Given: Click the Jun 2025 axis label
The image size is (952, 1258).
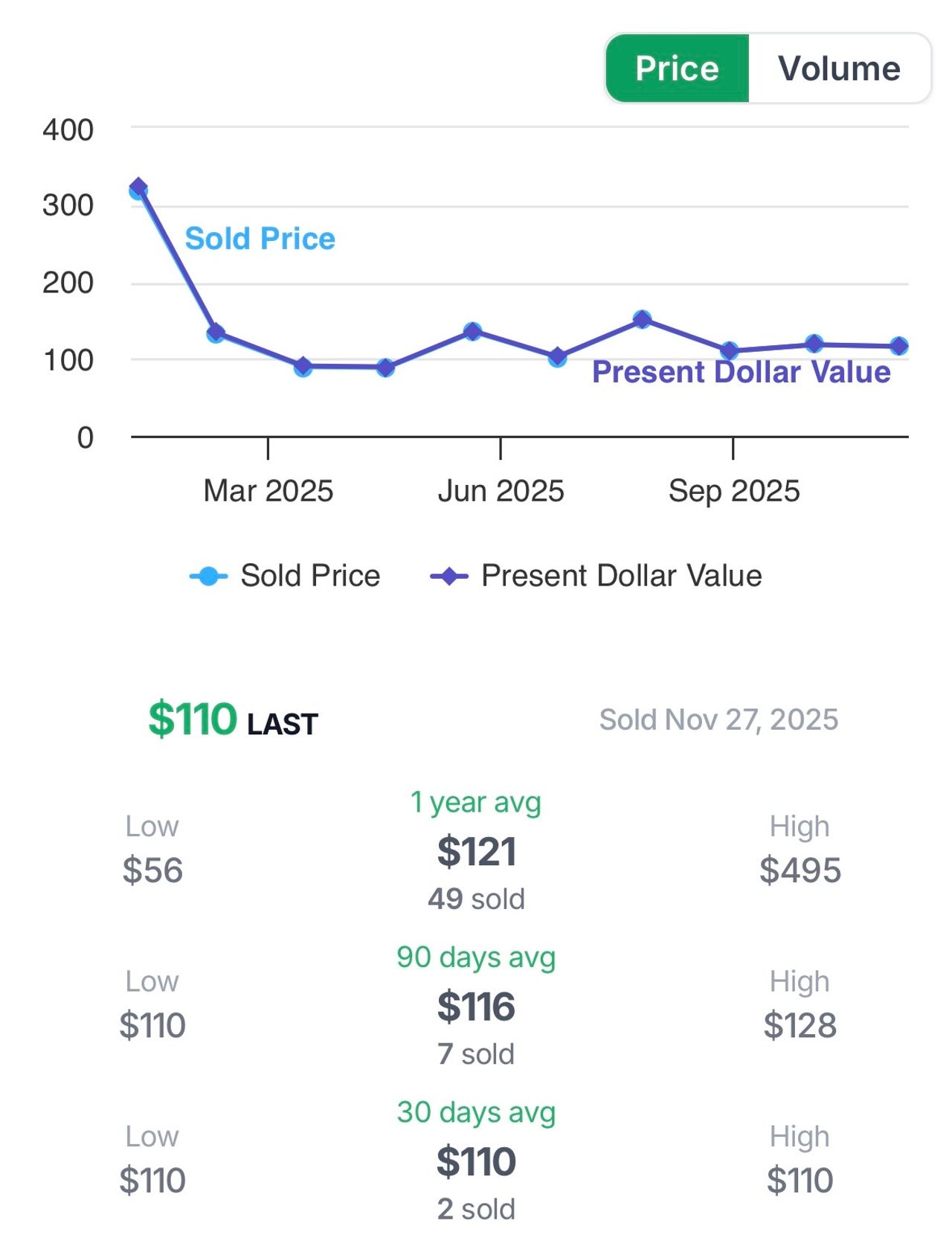Looking at the screenshot, I should pos(501,491).
